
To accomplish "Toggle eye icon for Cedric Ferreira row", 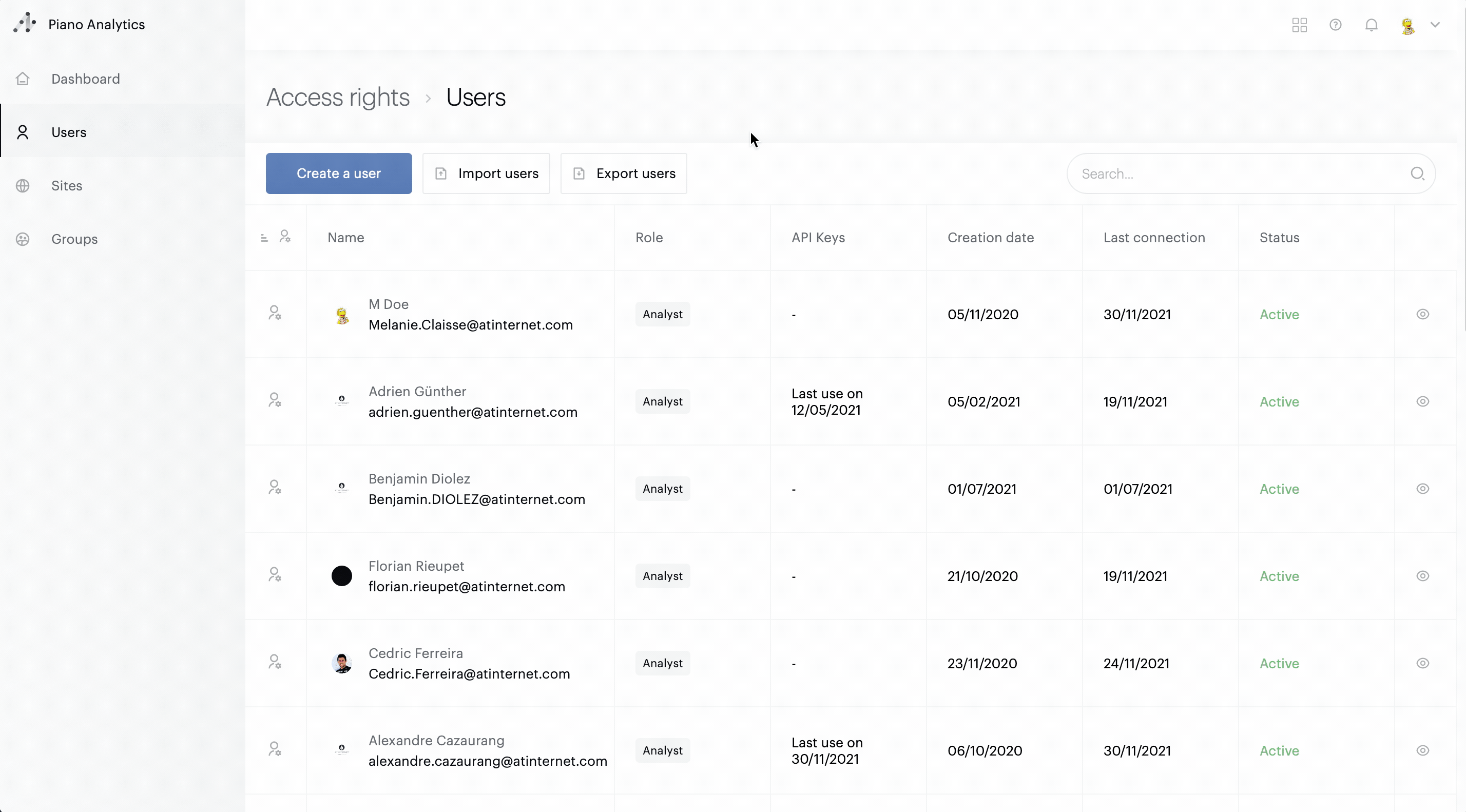I will pos(1422,664).
